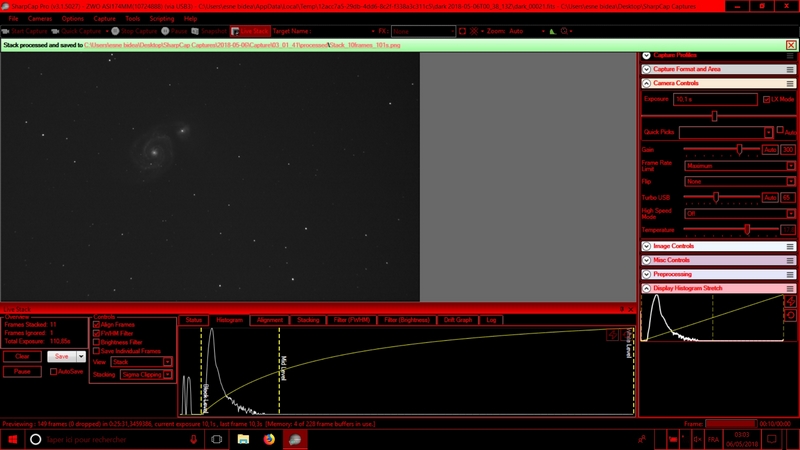800x450 pixels.
Task: Open the FX effects dropdown
Action: click(x=423, y=31)
